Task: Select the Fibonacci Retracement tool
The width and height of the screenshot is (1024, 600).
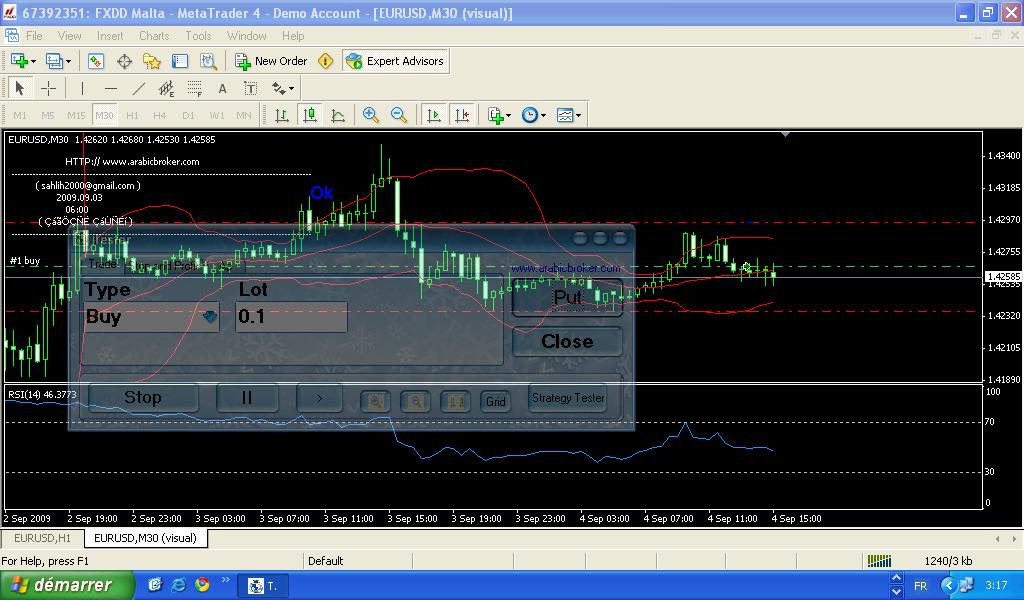Action: [x=195, y=88]
